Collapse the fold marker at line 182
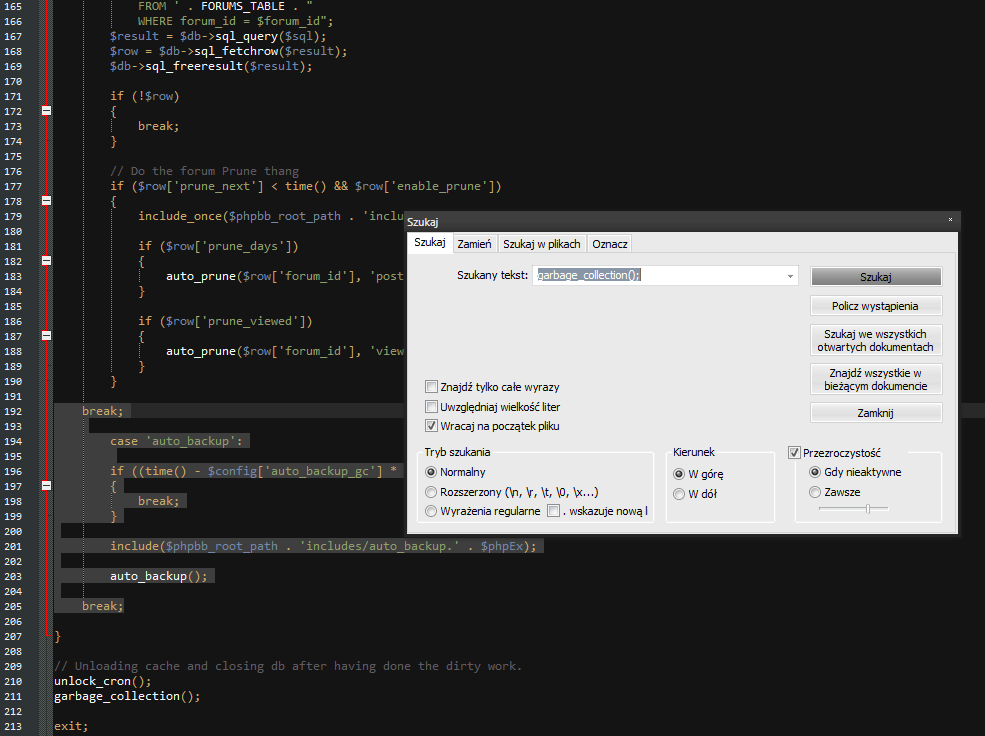 point(46,261)
